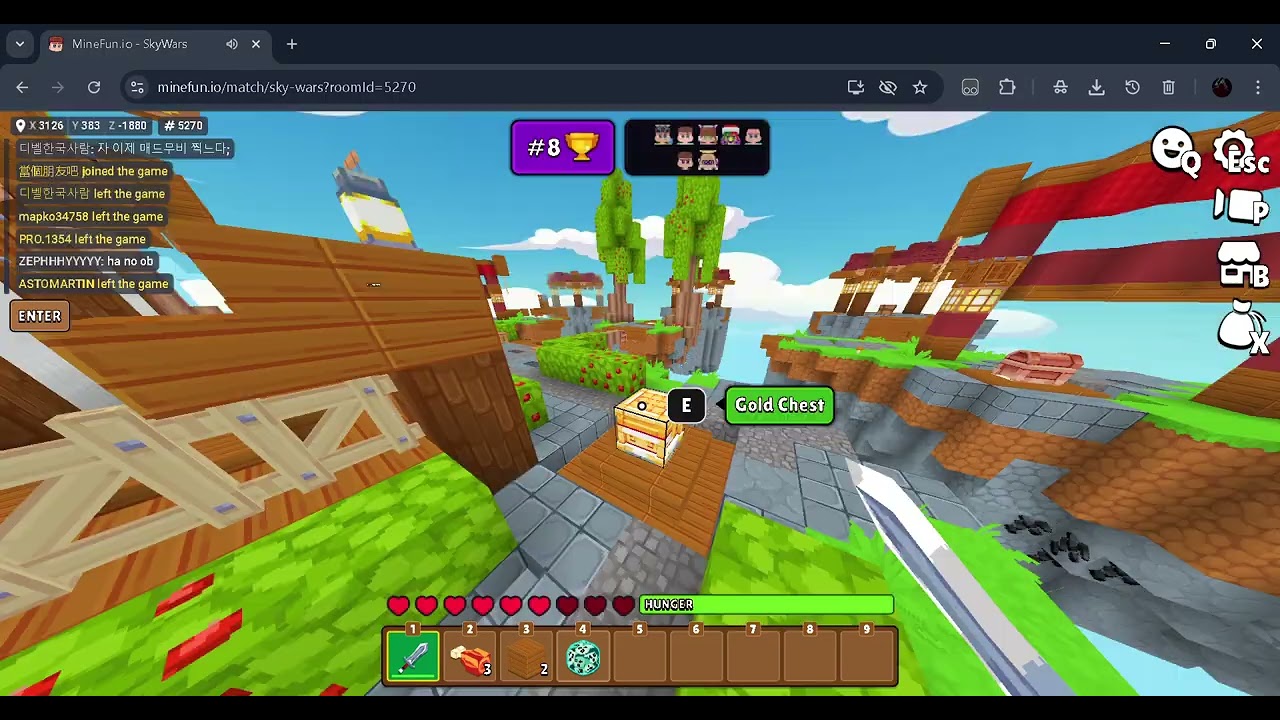Select empty hotbar slot 8
Viewport: 1280px width, 720px height.
810,656
